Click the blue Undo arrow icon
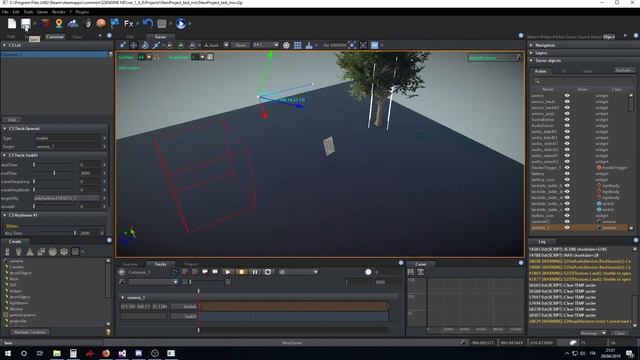Image resolution: width=640 pixels, height=360 pixels. click(148, 23)
